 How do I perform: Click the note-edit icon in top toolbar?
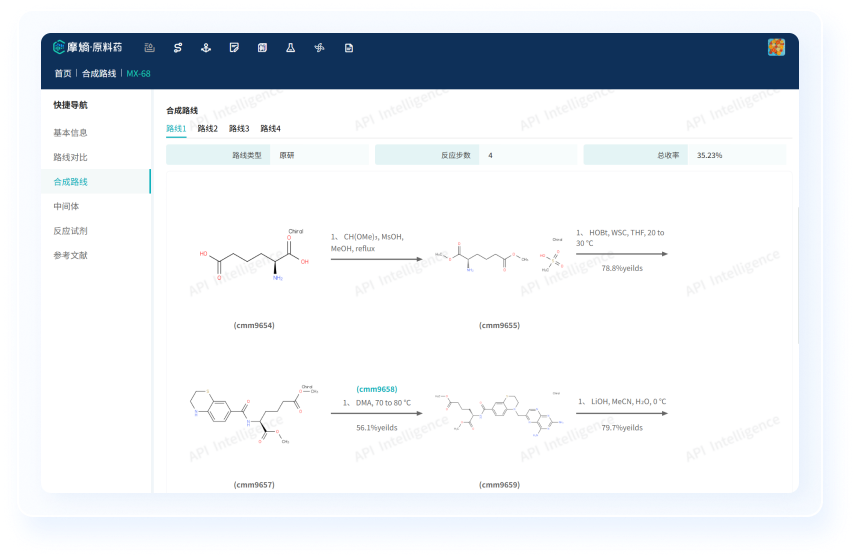[x=234, y=48]
